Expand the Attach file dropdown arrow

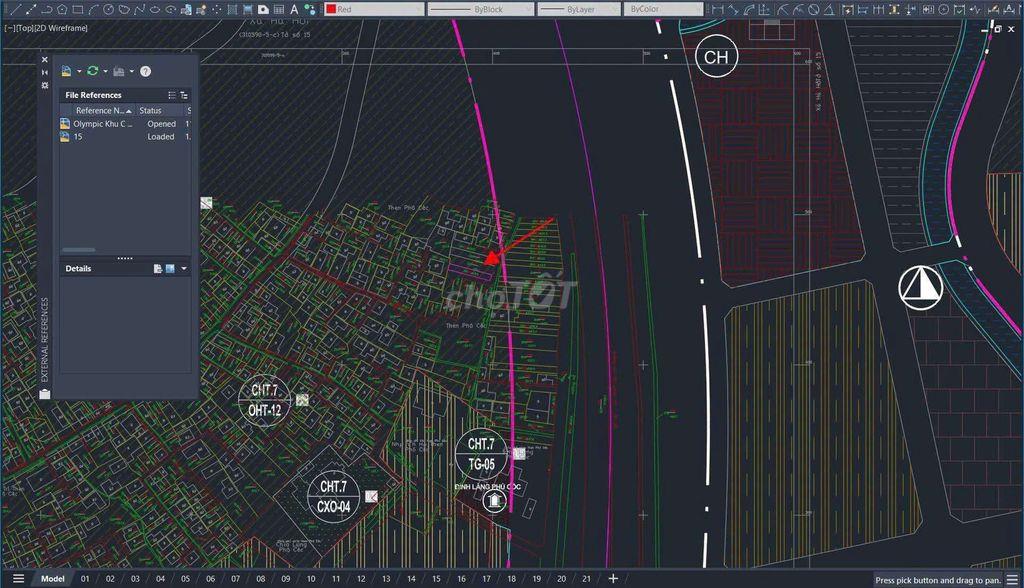click(x=79, y=71)
